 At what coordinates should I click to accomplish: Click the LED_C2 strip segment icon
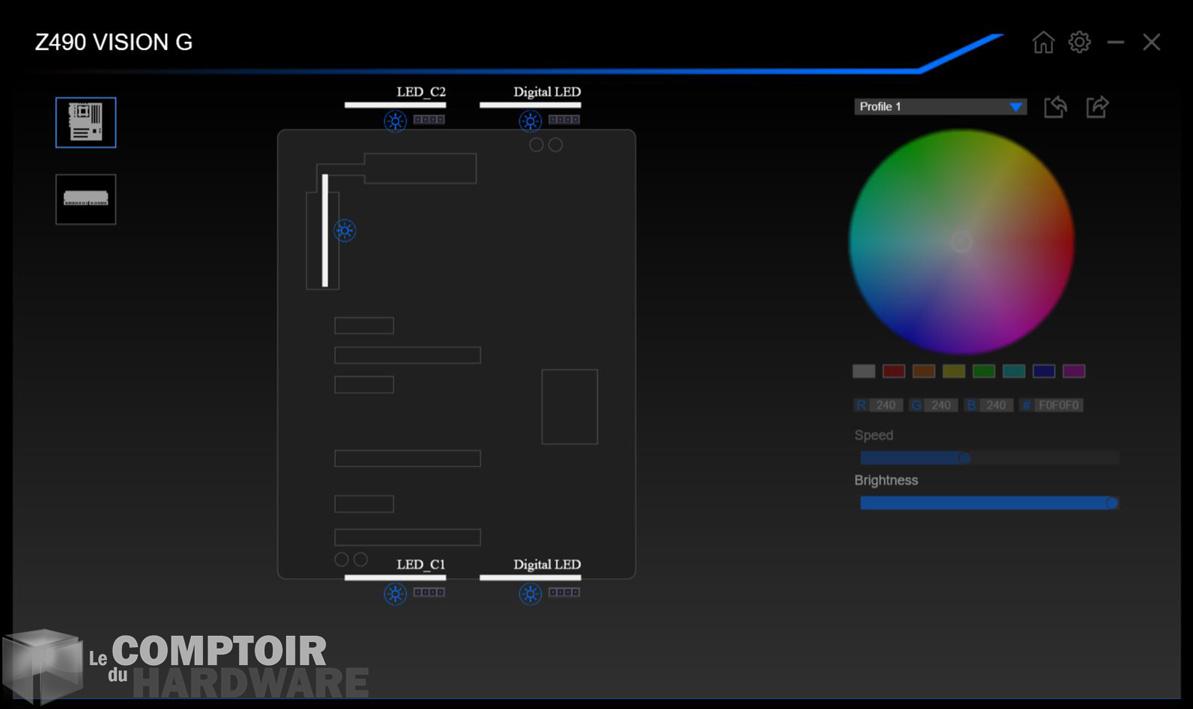[x=429, y=119]
